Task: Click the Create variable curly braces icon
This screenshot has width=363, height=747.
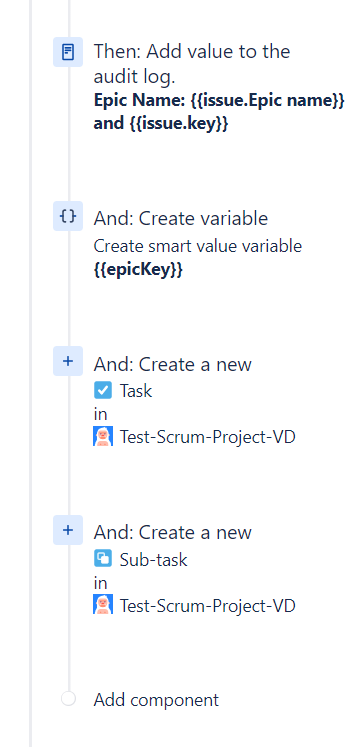Action: 68,216
